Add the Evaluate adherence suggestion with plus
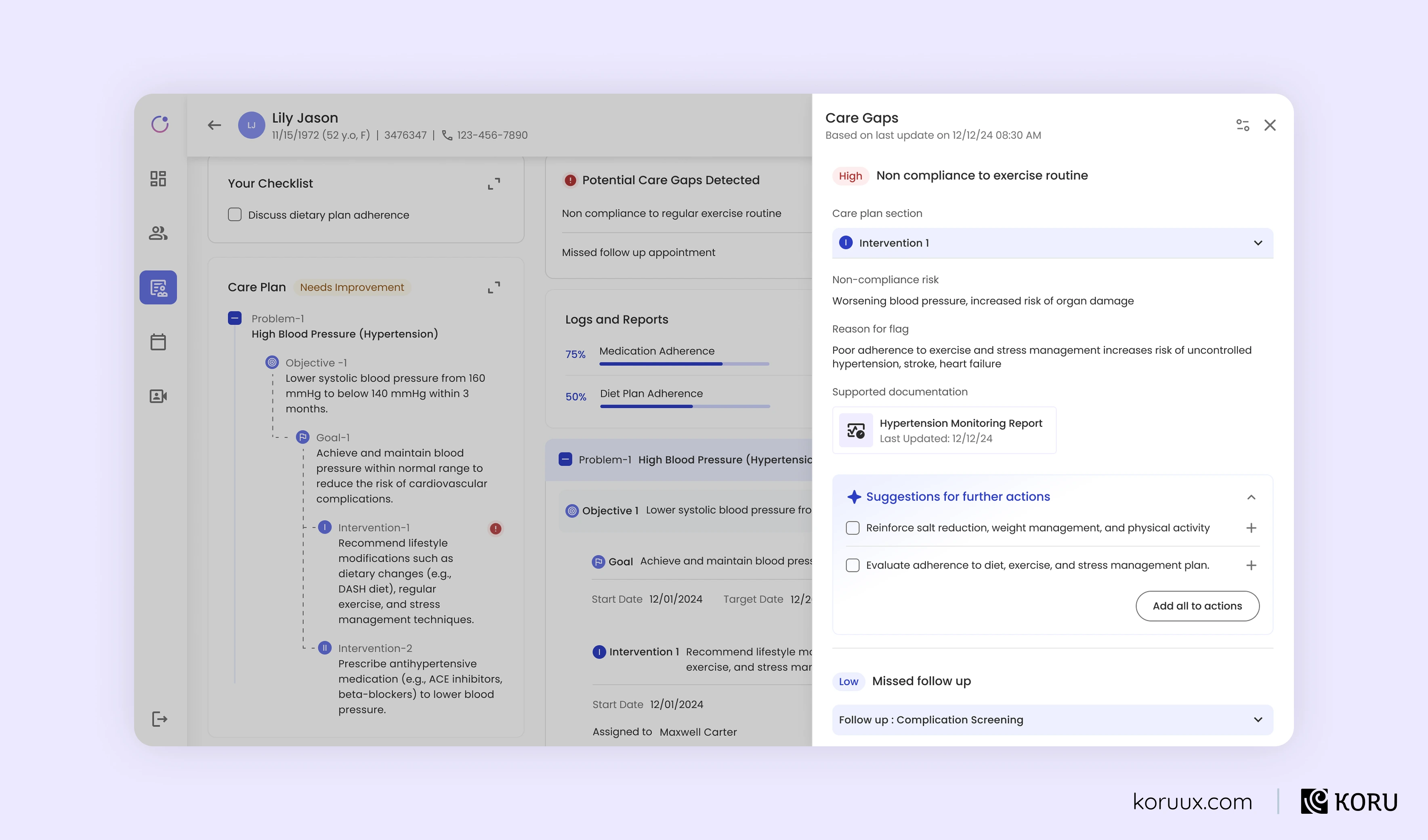The image size is (1428, 840). coord(1251,565)
